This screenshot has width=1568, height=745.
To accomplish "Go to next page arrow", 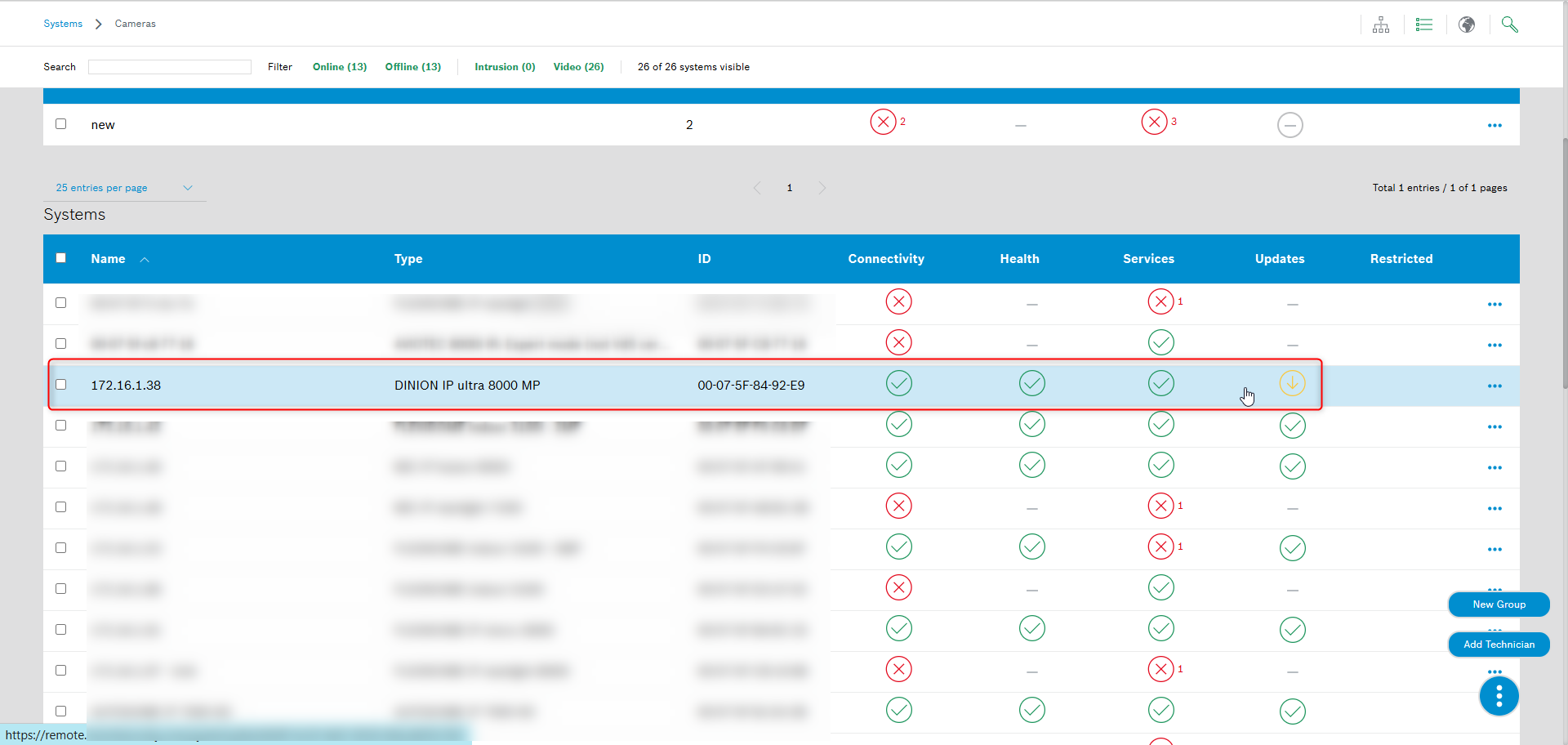I will pyautogui.click(x=822, y=188).
